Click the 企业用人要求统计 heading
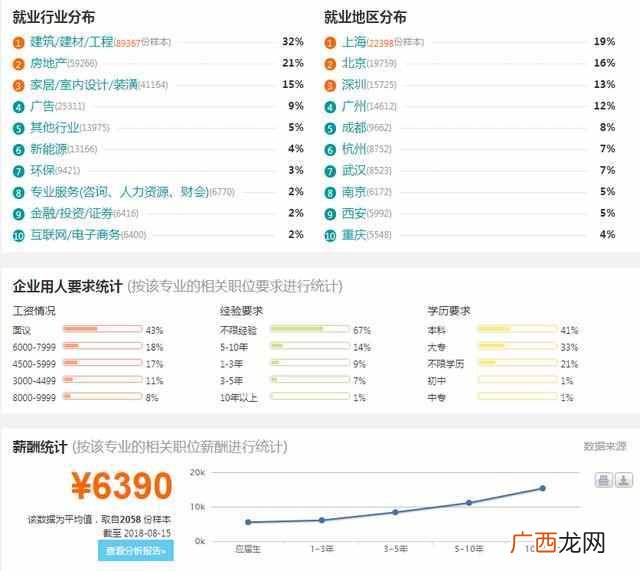Screen dimensions: 640x571 [x=67, y=287]
